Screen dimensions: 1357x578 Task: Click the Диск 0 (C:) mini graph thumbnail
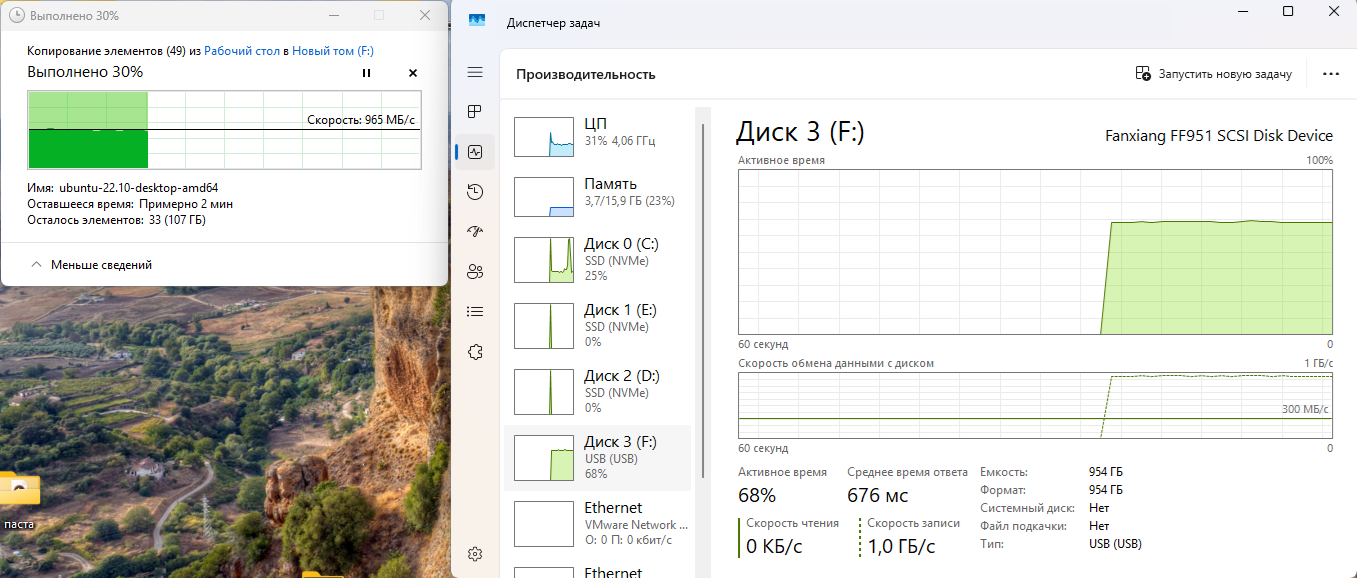(x=545, y=259)
